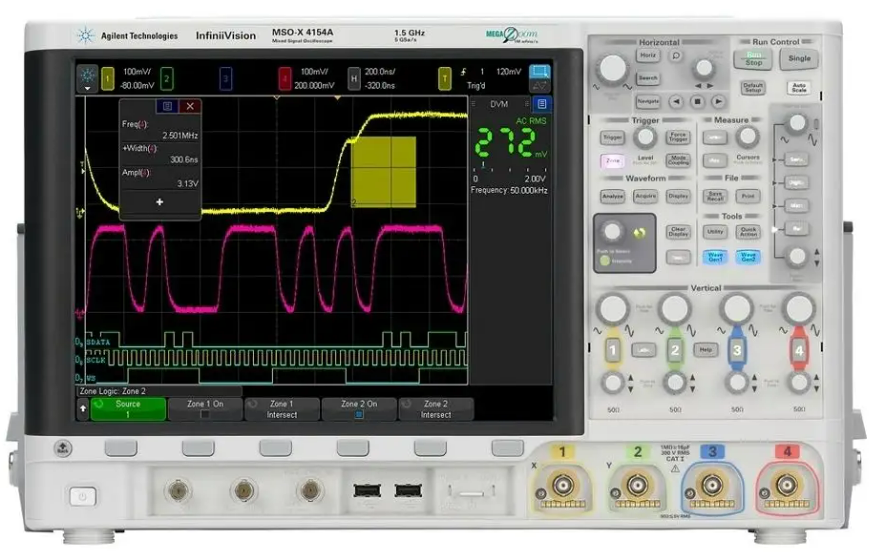This screenshot has width=880, height=559.
Task: Toggle acquisition with the Run Stop key
Action: (x=753, y=59)
